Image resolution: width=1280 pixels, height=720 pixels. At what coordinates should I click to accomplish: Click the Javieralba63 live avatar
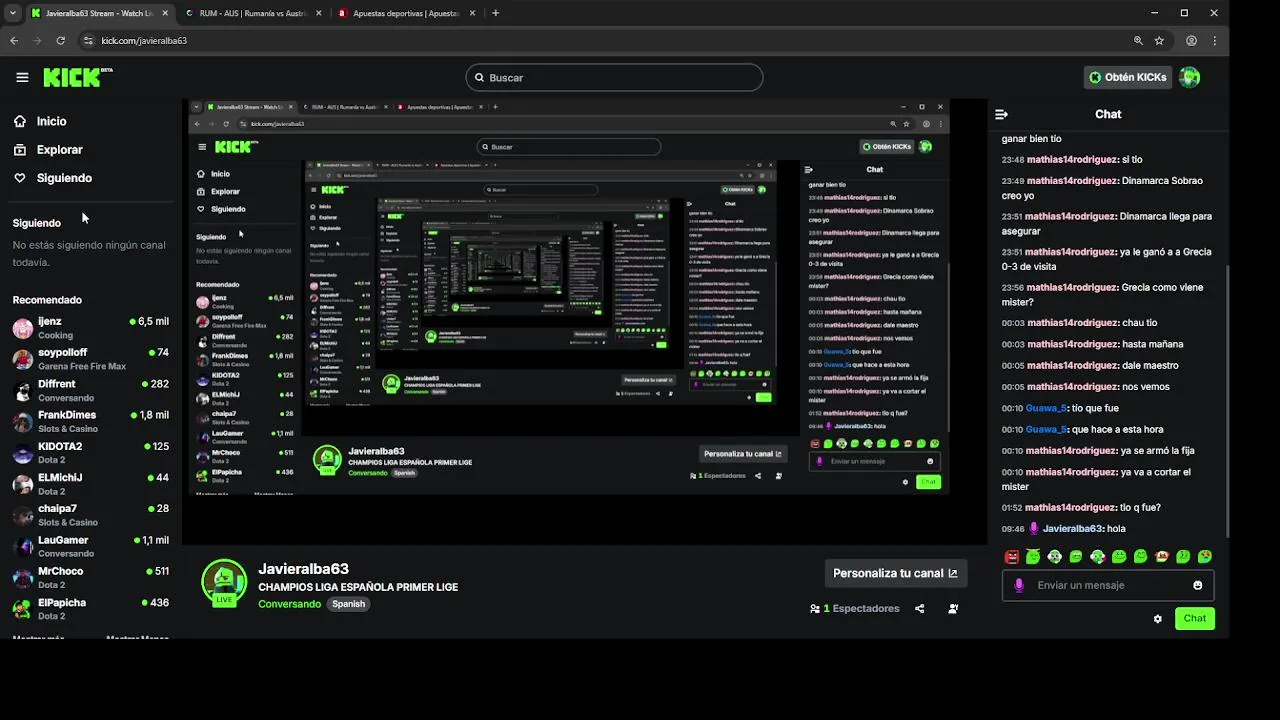coord(224,583)
